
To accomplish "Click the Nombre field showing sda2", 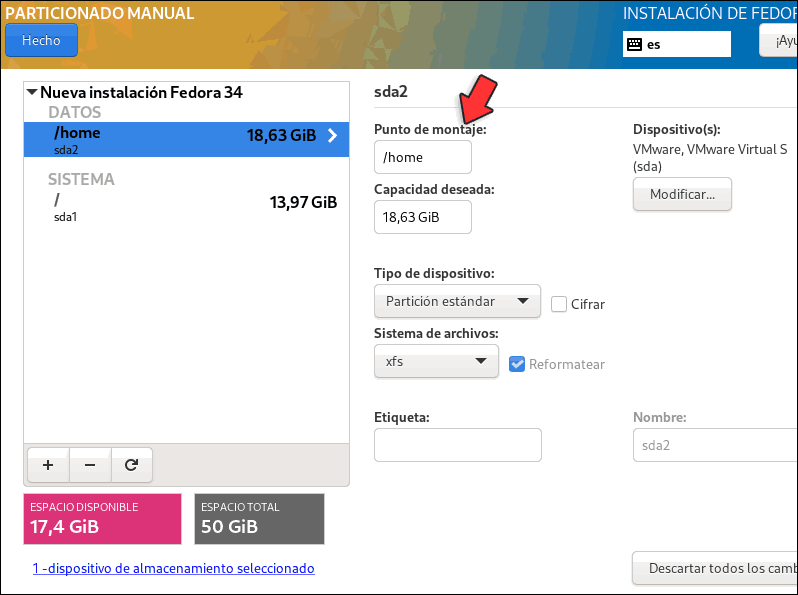I will click(x=715, y=445).
